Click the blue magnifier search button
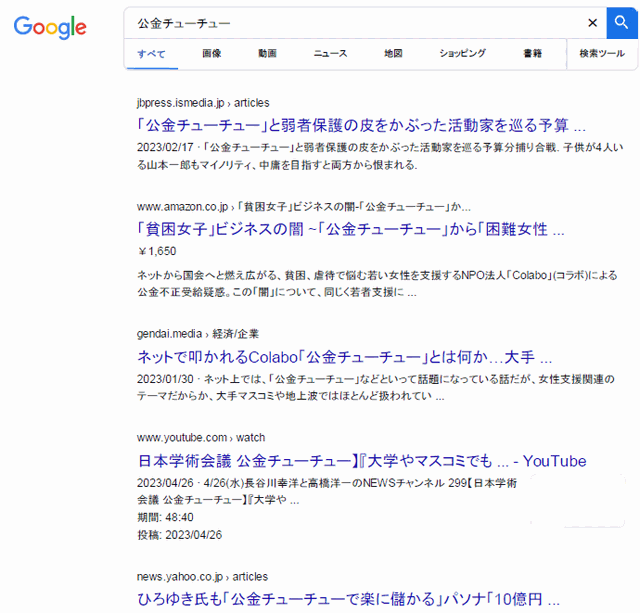 (x=622, y=23)
